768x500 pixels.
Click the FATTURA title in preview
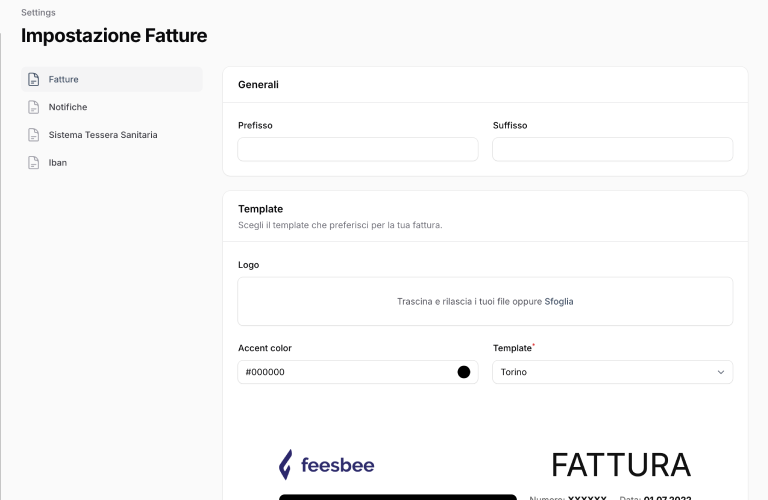pos(621,464)
